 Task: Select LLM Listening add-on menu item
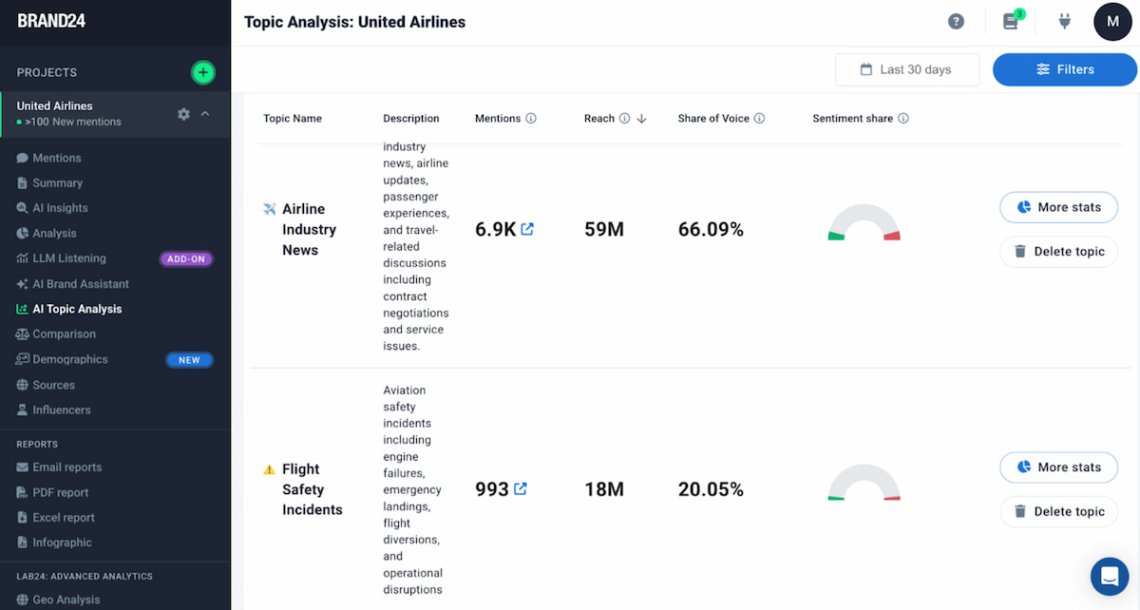coord(69,259)
